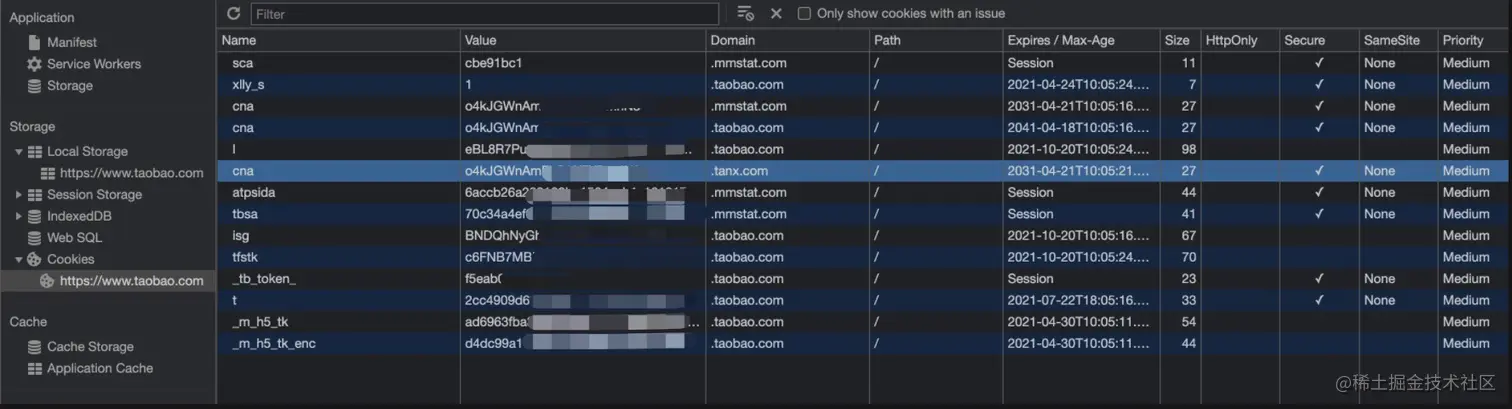Click the Application Cache grid icon

(x=35, y=368)
